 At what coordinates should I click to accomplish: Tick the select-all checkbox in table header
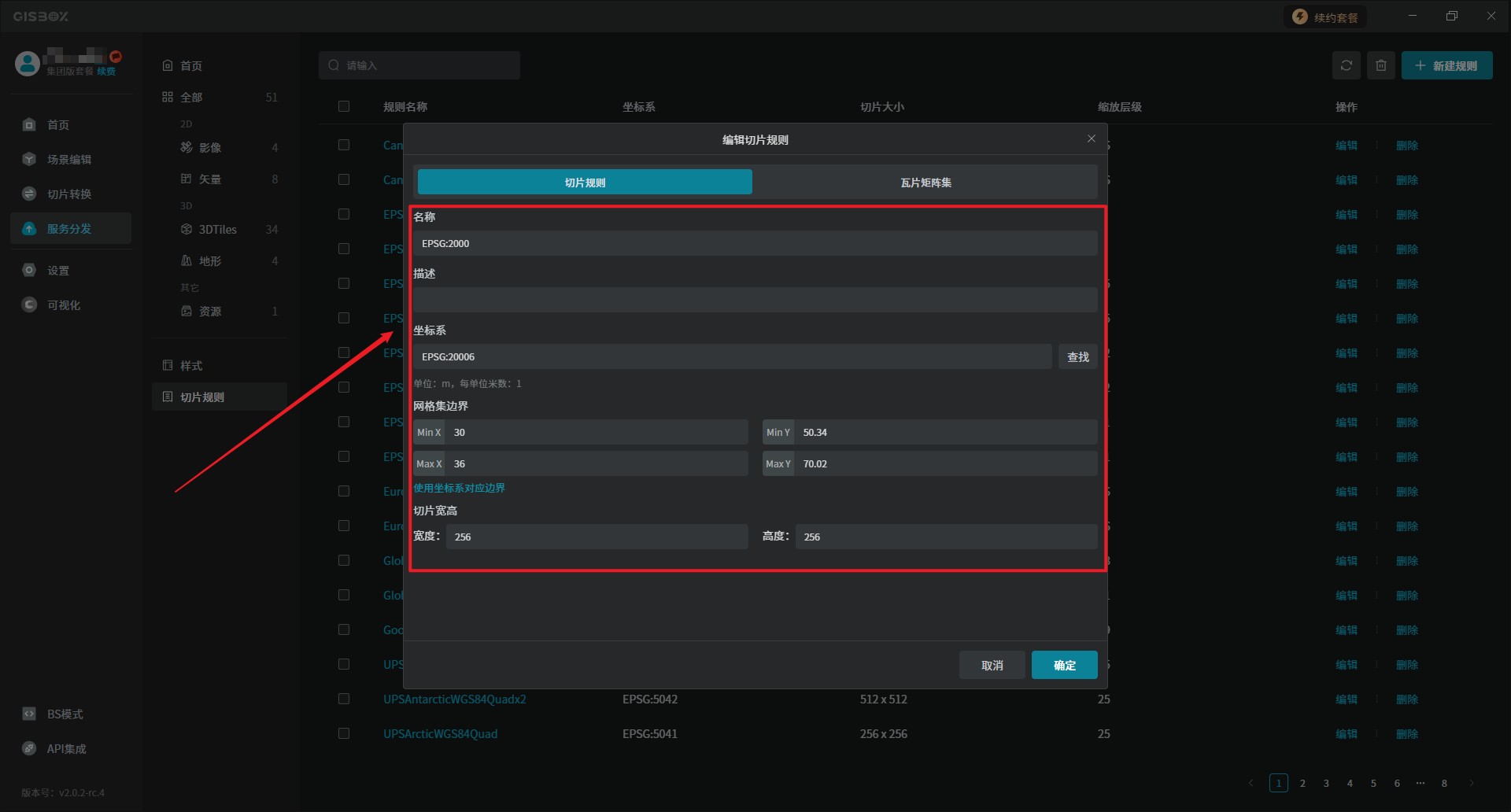pyautogui.click(x=344, y=106)
